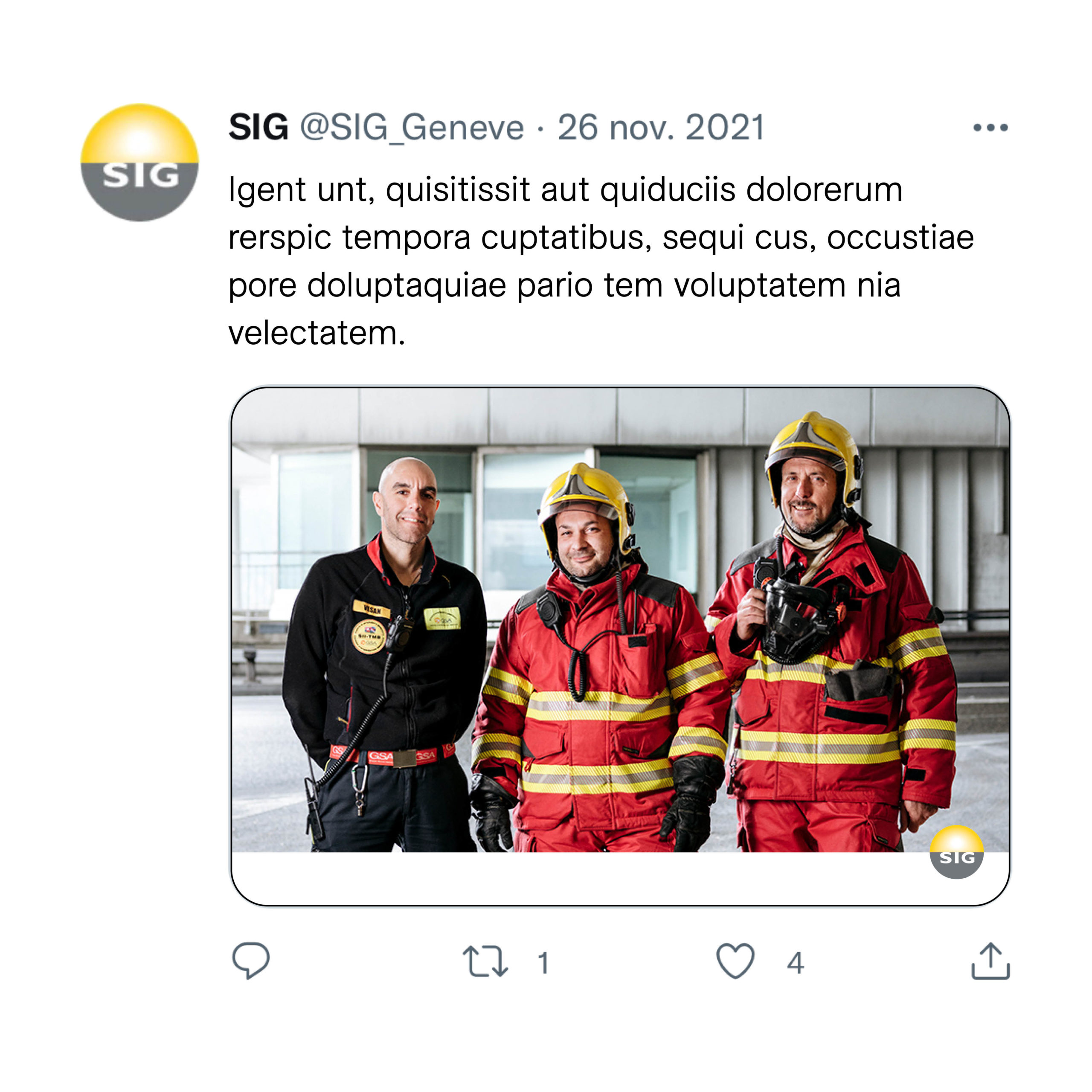Click the small SIG logo on photo
This screenshot has height=1092, width=1092.
click(x=957, y=852)
